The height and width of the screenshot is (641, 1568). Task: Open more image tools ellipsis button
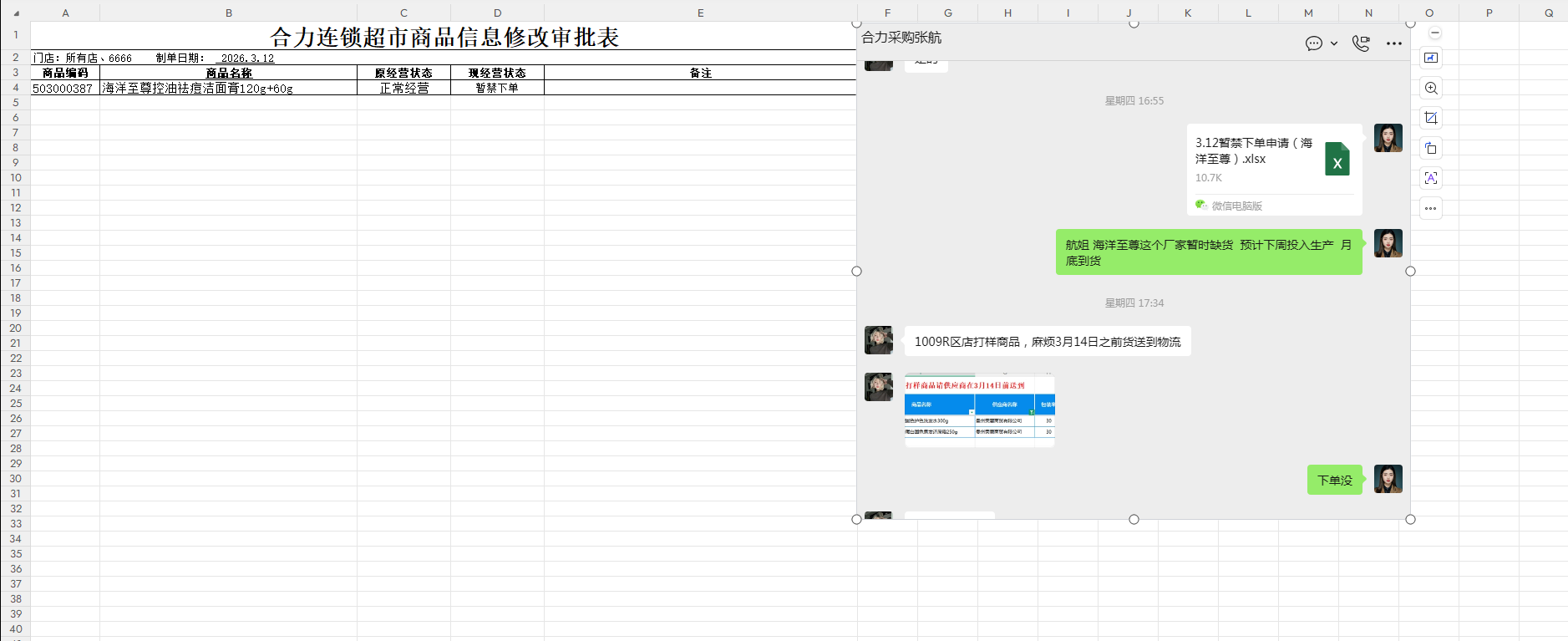(x=1431, y=208)
